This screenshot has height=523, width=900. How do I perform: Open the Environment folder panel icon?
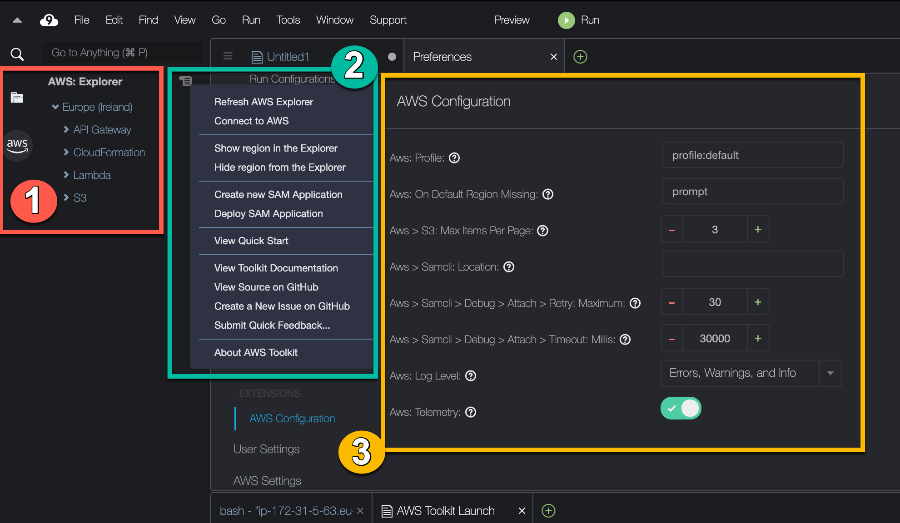click(17, 97)
